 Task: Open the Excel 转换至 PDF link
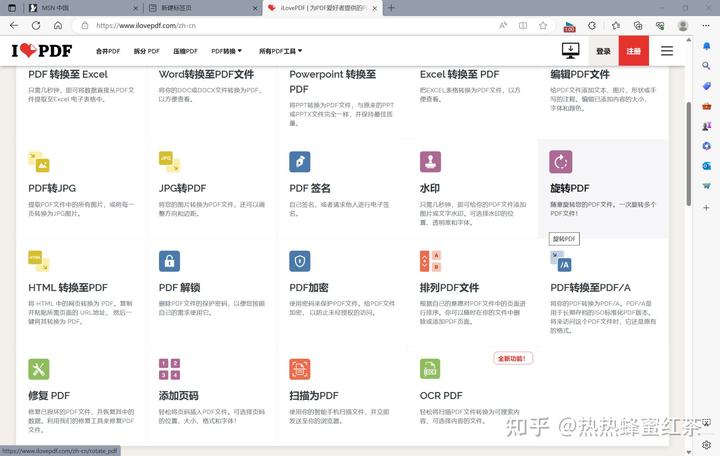(x=459, y=74)
